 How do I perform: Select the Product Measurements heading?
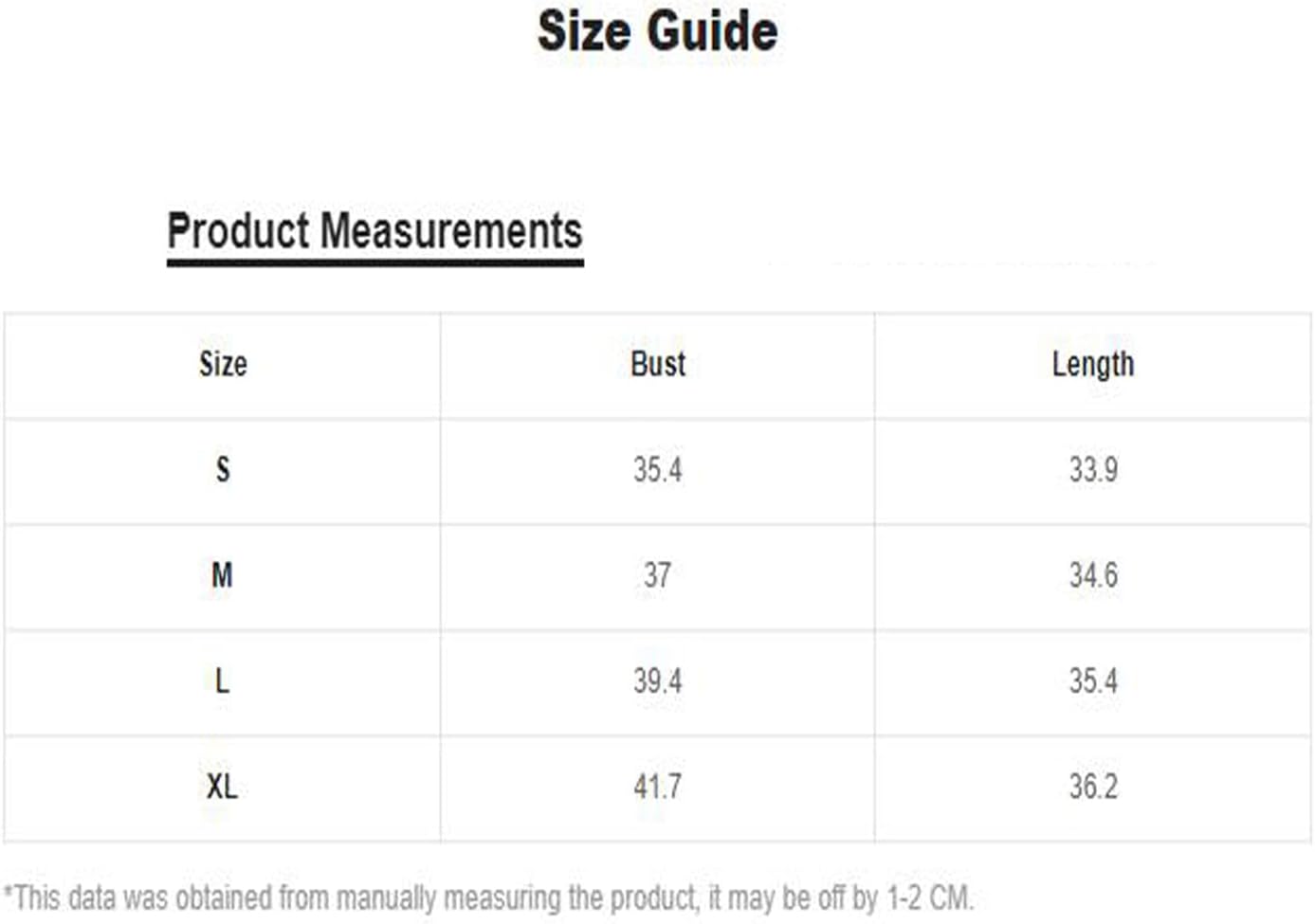[x=374, y=230]
